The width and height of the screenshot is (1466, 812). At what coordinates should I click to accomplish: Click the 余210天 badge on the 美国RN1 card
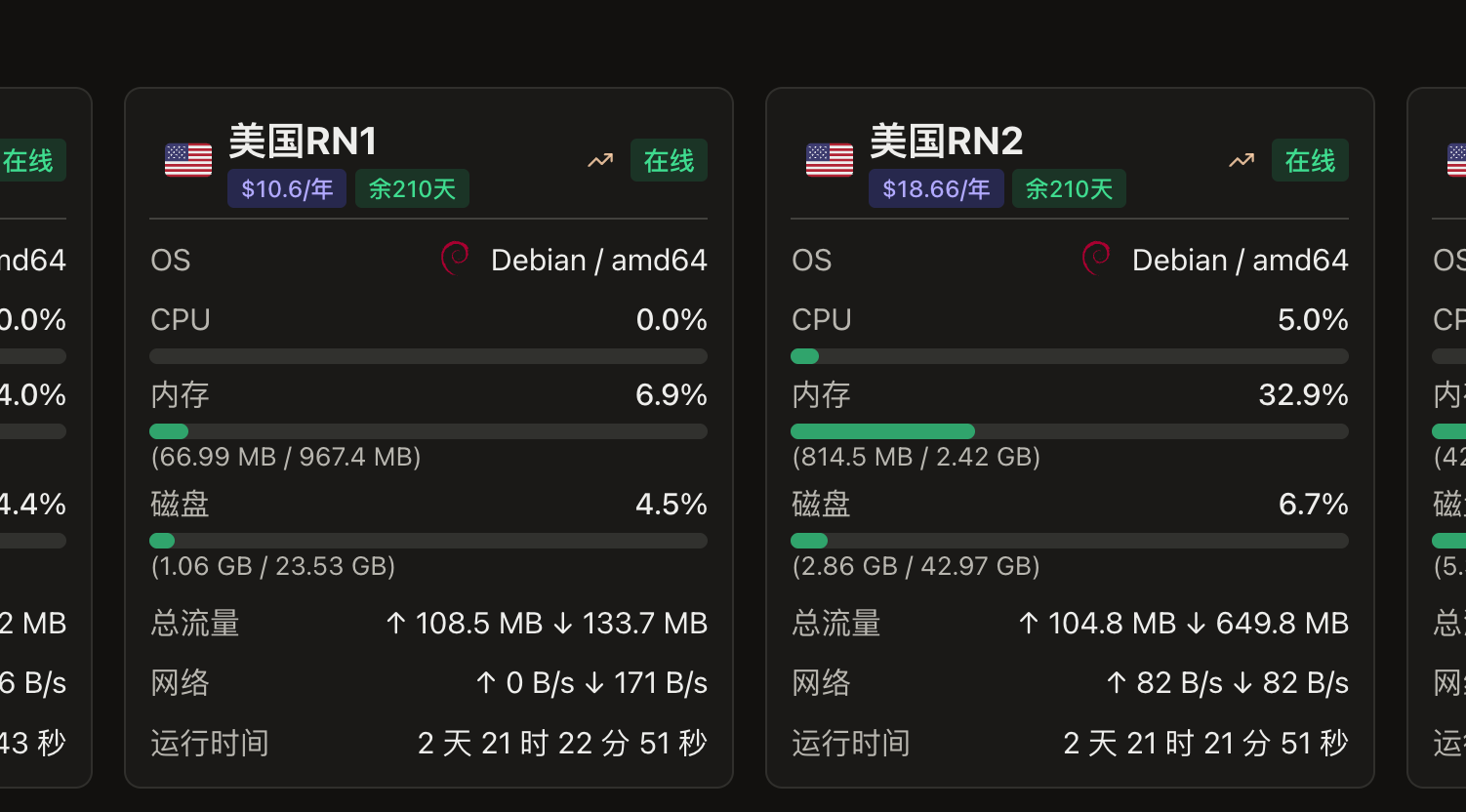click(x=412, y=188)
